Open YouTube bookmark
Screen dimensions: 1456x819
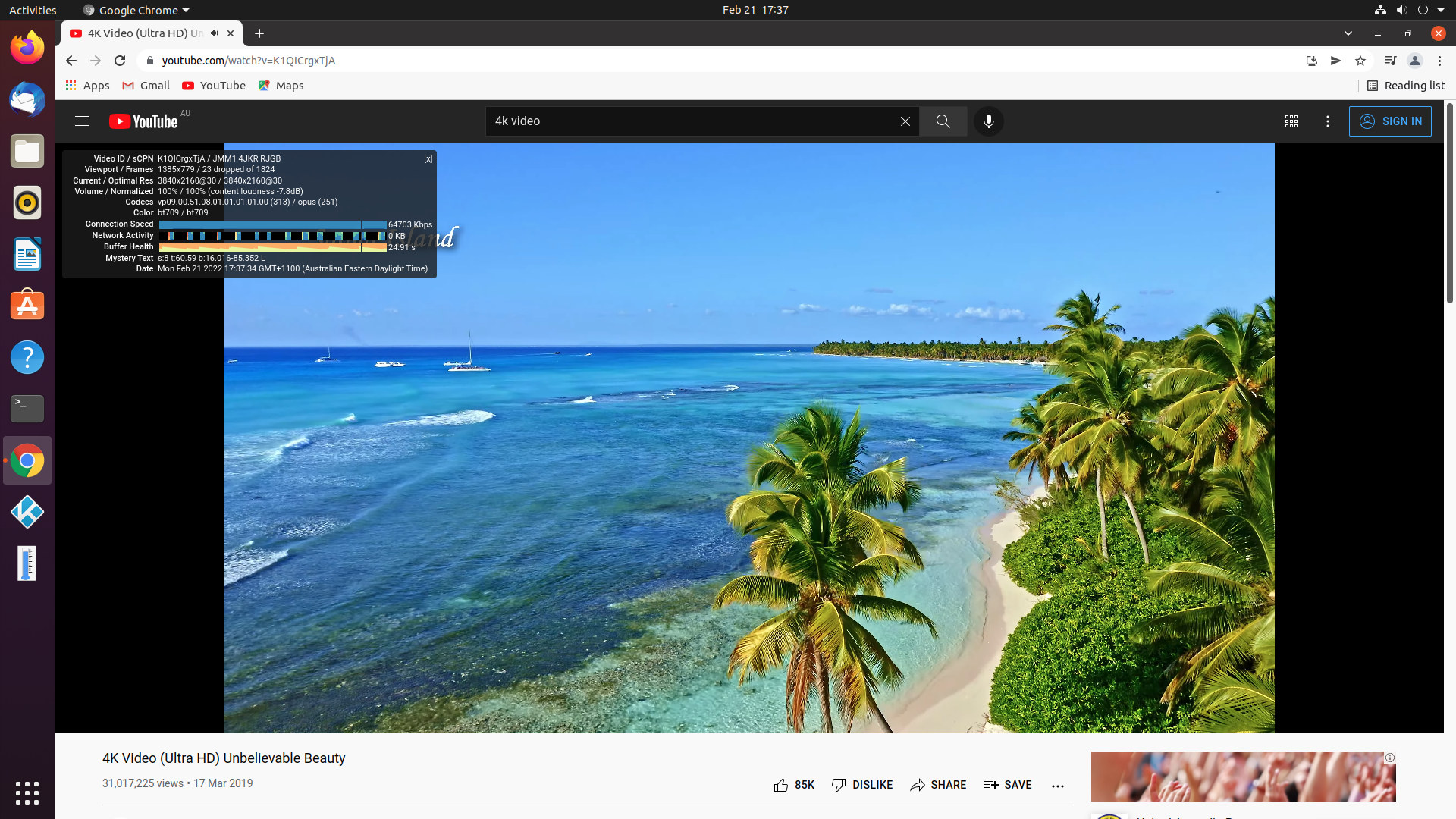point(214,86)
